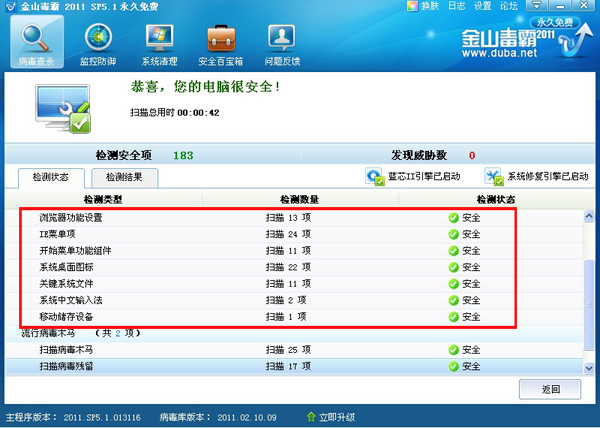Open the title bar dropdown menu button
This screenshot has width=600, height=428.
537,5
